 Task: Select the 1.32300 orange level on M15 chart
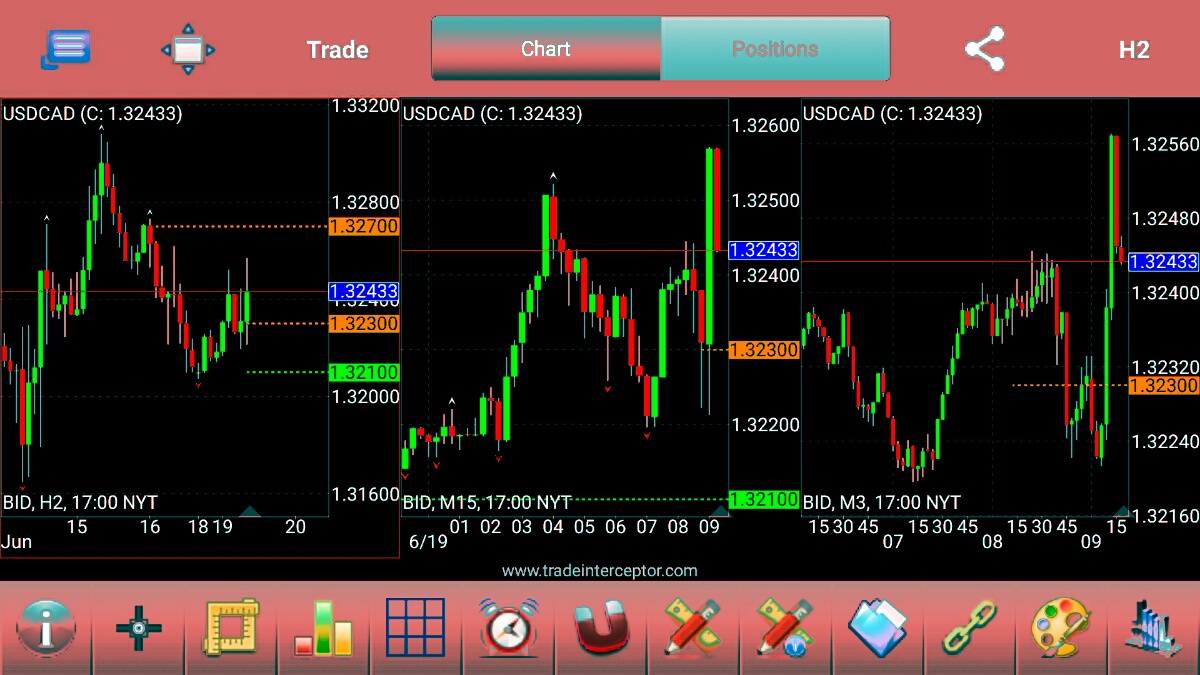(764, 349)
